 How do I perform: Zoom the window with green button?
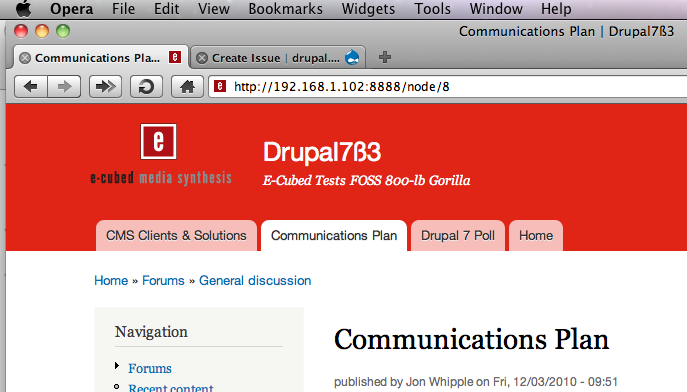pos(63,31)
